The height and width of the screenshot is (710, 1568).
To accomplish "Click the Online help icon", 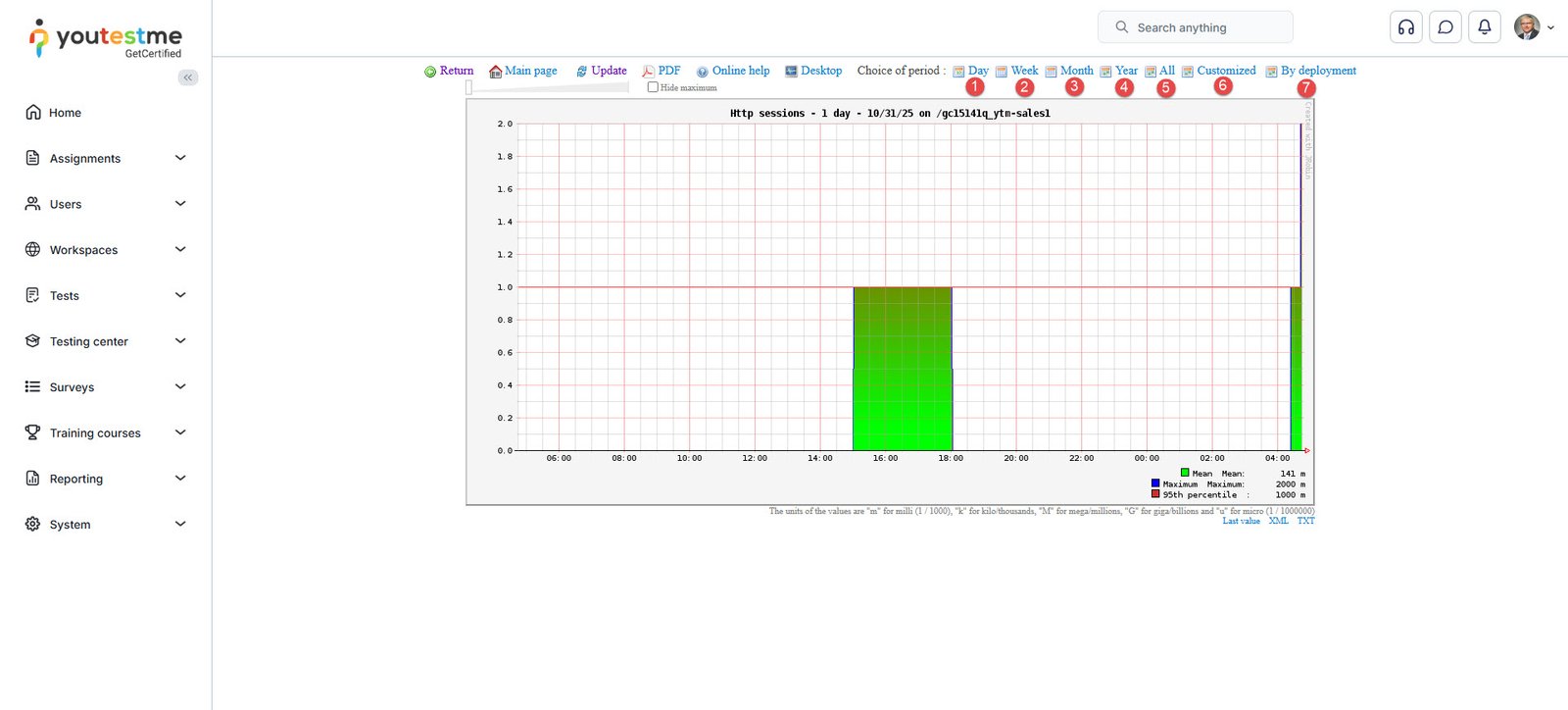I will point(702,72).
